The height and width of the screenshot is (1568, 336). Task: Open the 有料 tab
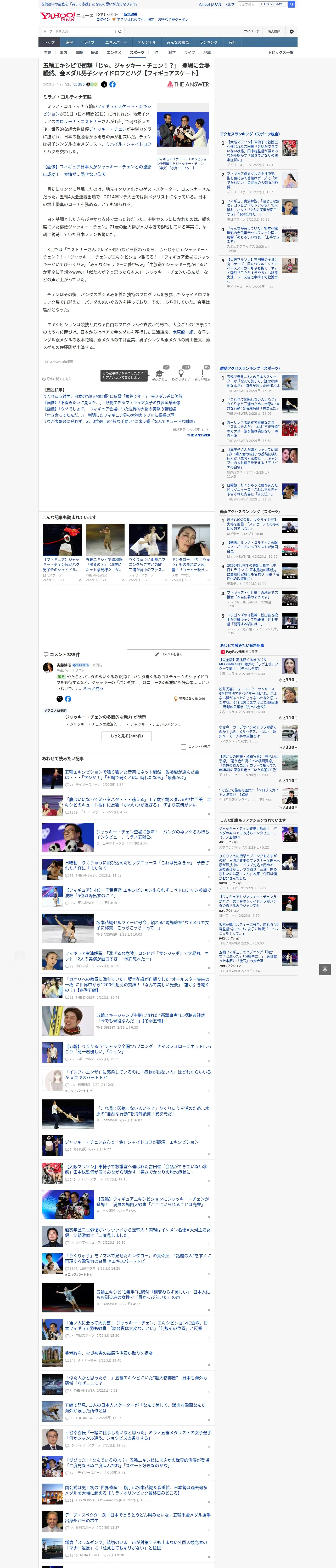[232, 43]
